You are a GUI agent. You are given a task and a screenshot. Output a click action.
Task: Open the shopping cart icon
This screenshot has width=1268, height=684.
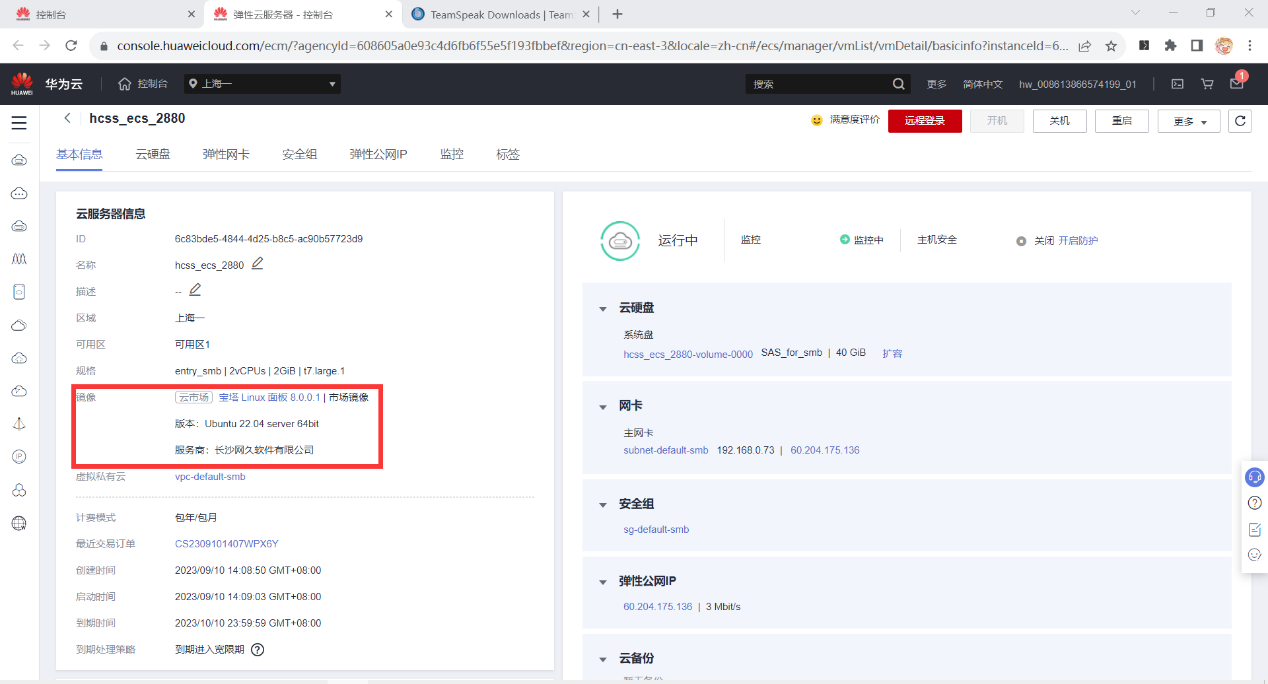[x=1207, y=84]
